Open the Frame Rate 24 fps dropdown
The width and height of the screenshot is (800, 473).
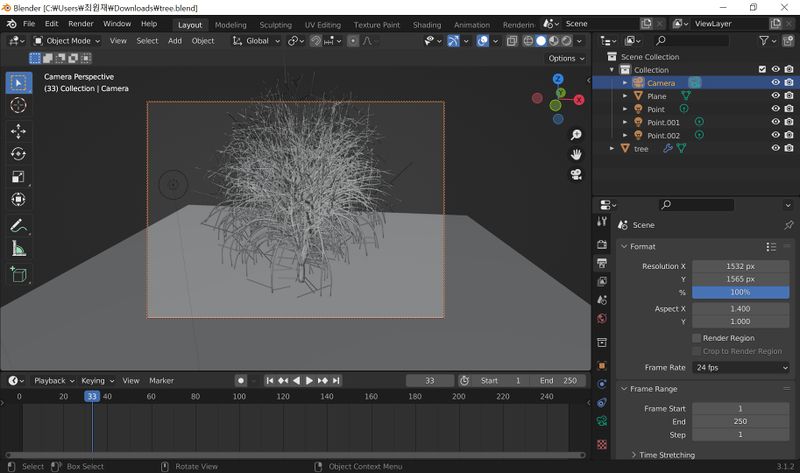coord(741,367)
